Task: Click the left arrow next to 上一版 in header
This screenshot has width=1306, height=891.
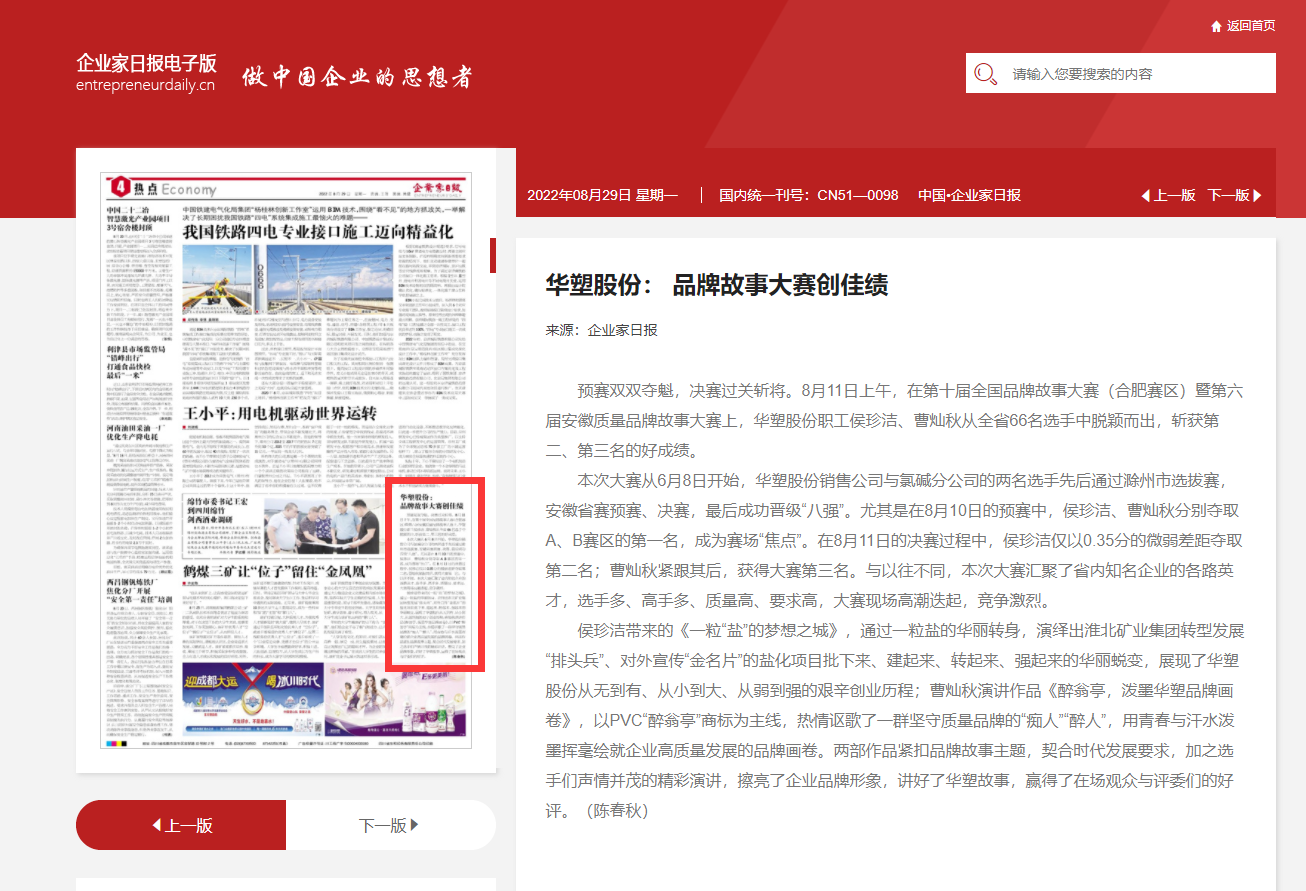Action: 1145,196
